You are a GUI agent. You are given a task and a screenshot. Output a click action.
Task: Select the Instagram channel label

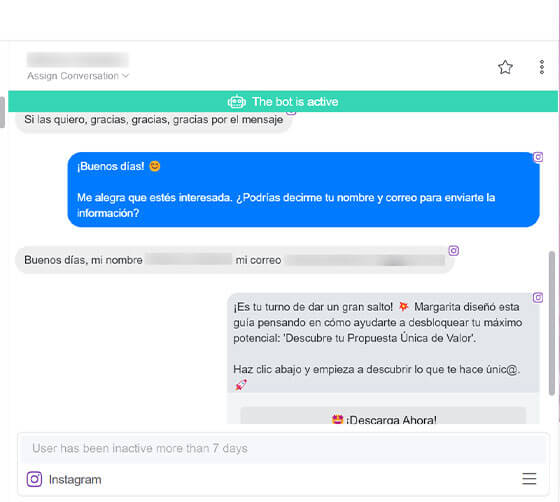[75, 480]
